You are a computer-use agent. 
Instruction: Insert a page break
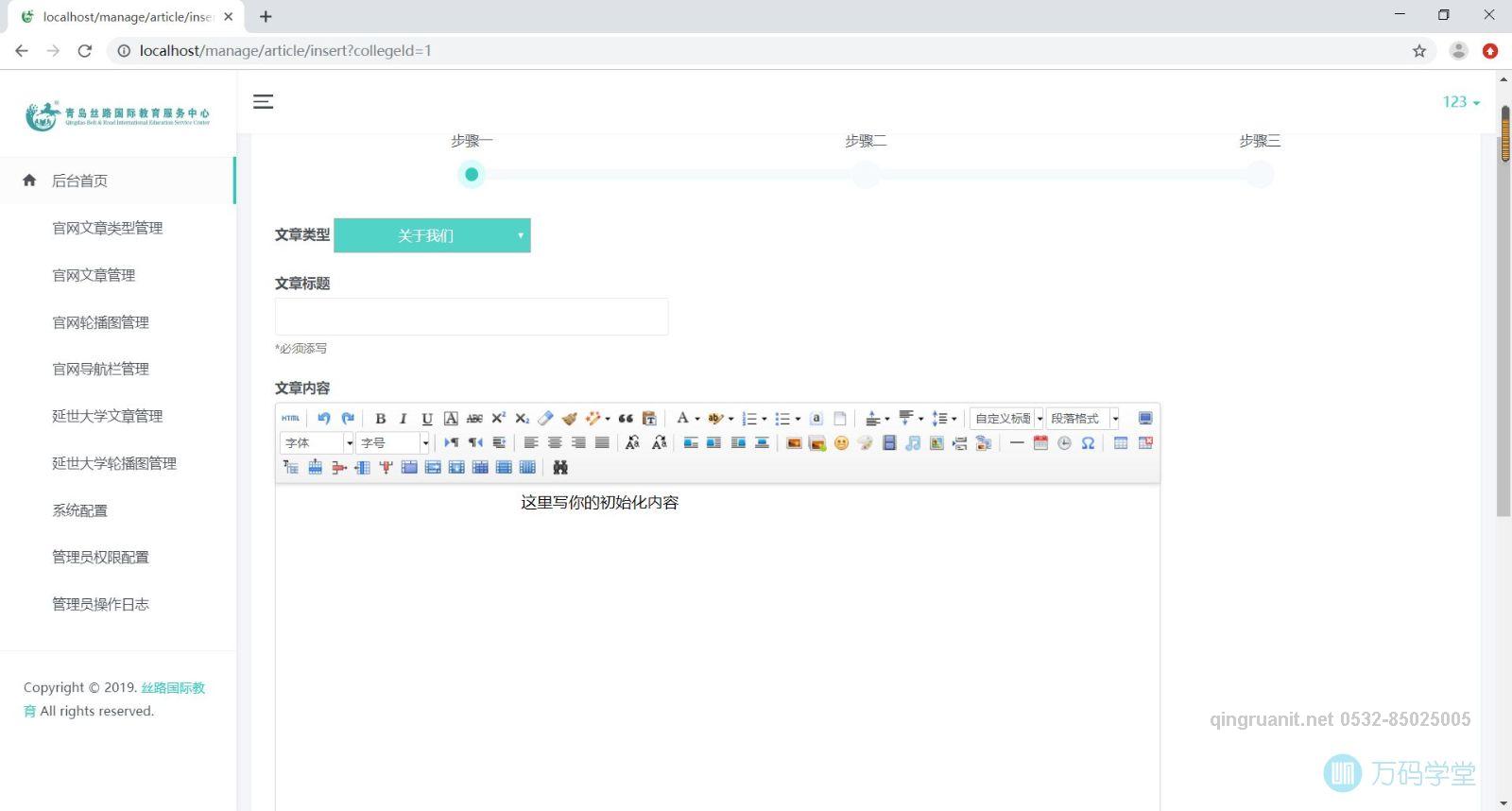pos(960,442)
